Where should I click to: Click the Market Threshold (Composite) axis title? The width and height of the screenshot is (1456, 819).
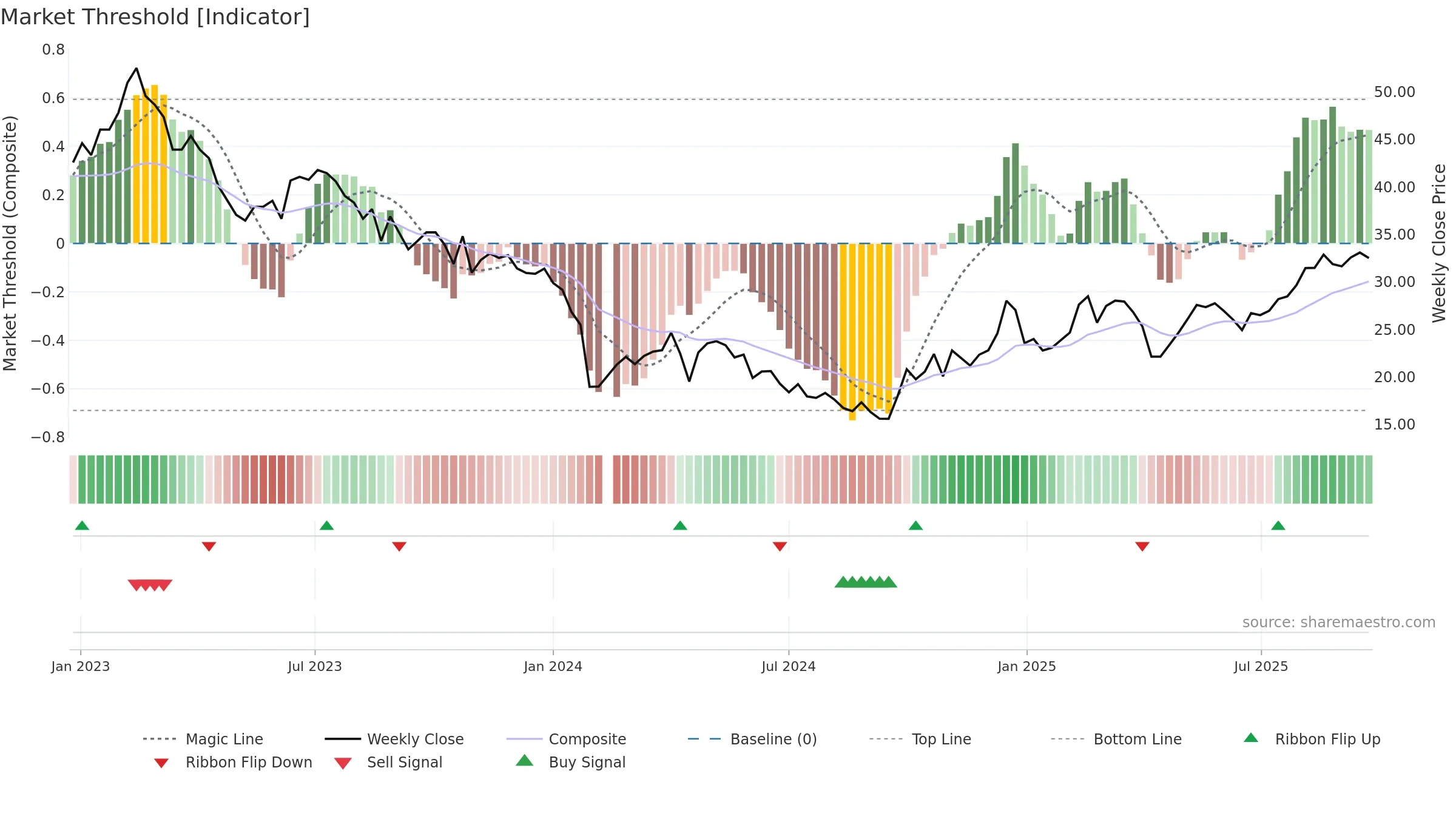click(10, 243)
